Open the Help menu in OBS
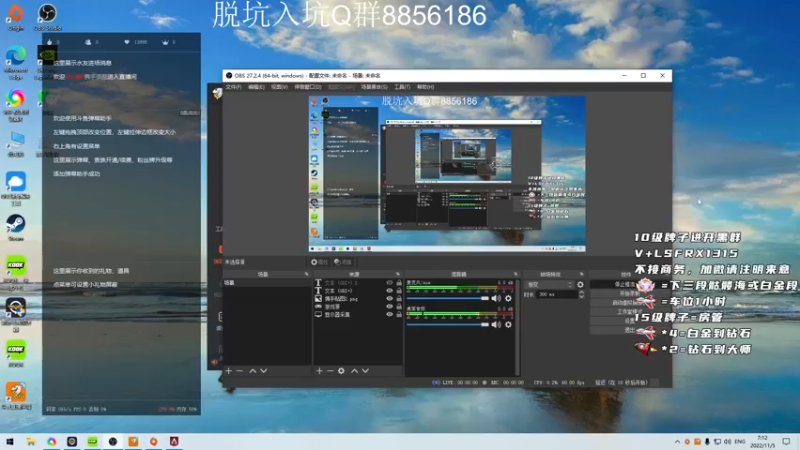This screenshot has height=450, width=800. (425, 87)
